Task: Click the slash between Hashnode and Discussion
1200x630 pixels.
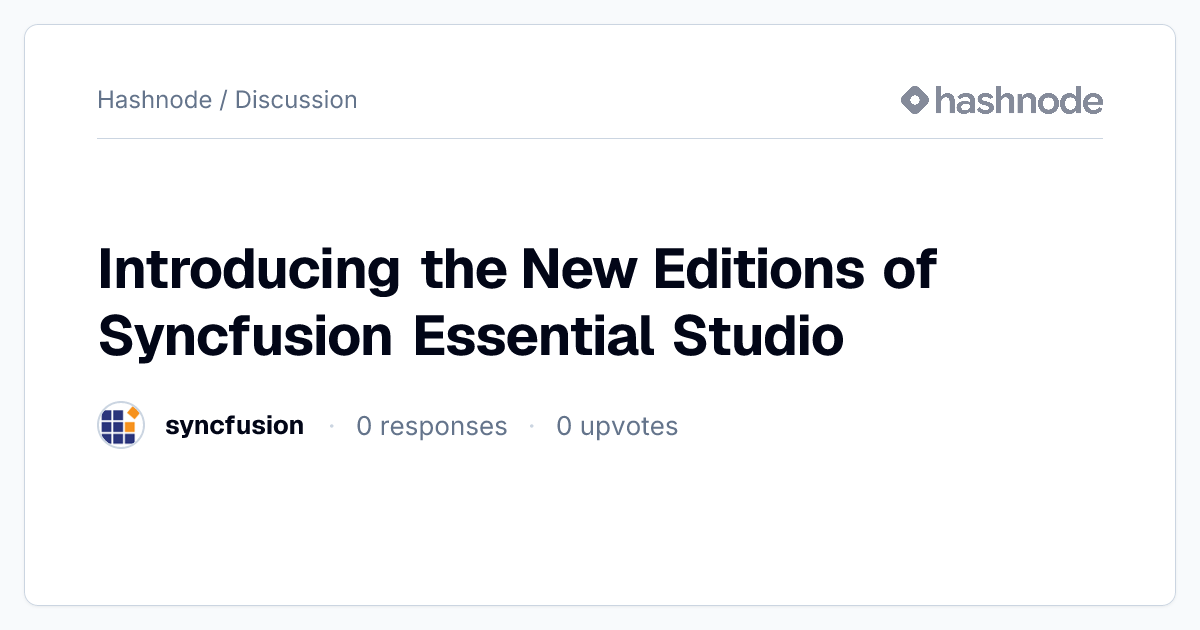Action: pyautogui.click(x=224, y=100)
